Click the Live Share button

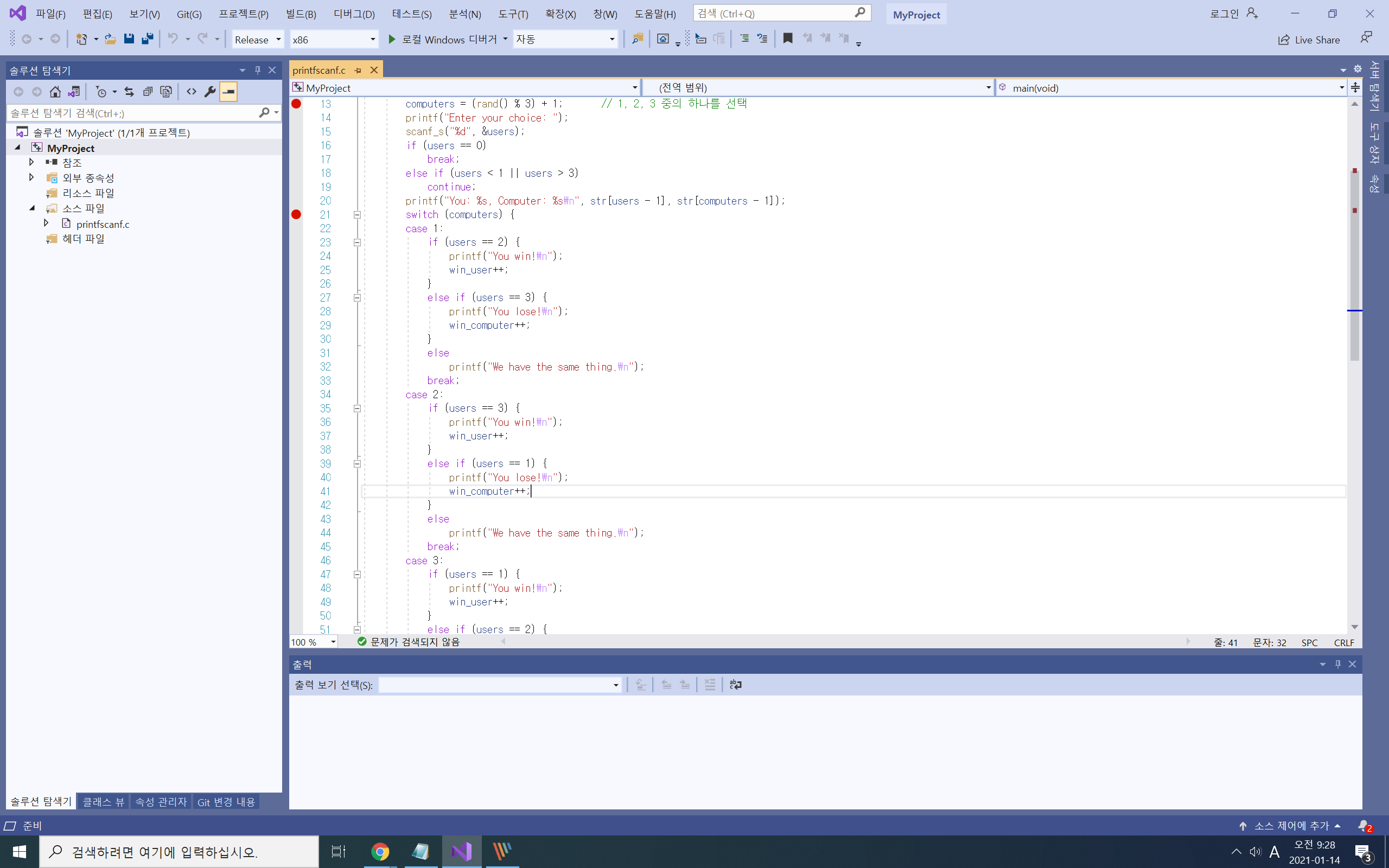[x=1309, y=39]
